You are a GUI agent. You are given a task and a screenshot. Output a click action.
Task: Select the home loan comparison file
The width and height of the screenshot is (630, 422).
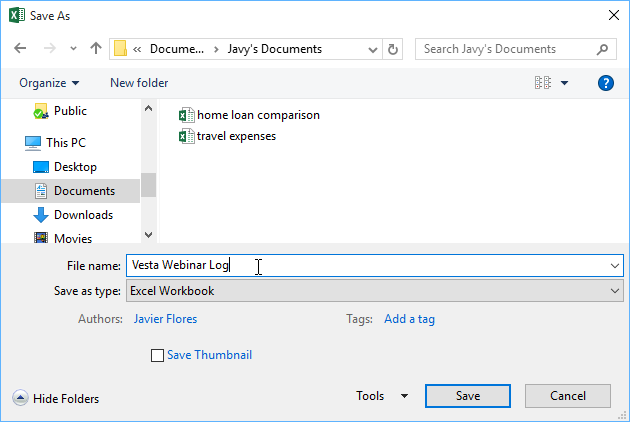coord(258,115)
